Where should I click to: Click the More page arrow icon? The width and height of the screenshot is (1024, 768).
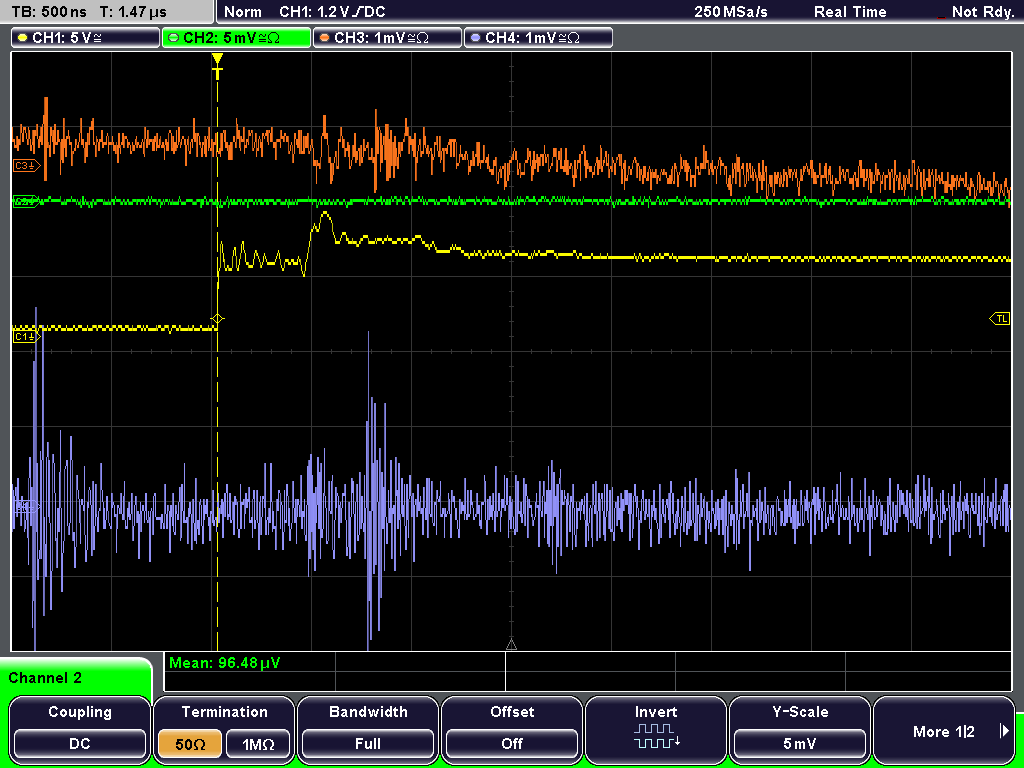[1004, 731]
